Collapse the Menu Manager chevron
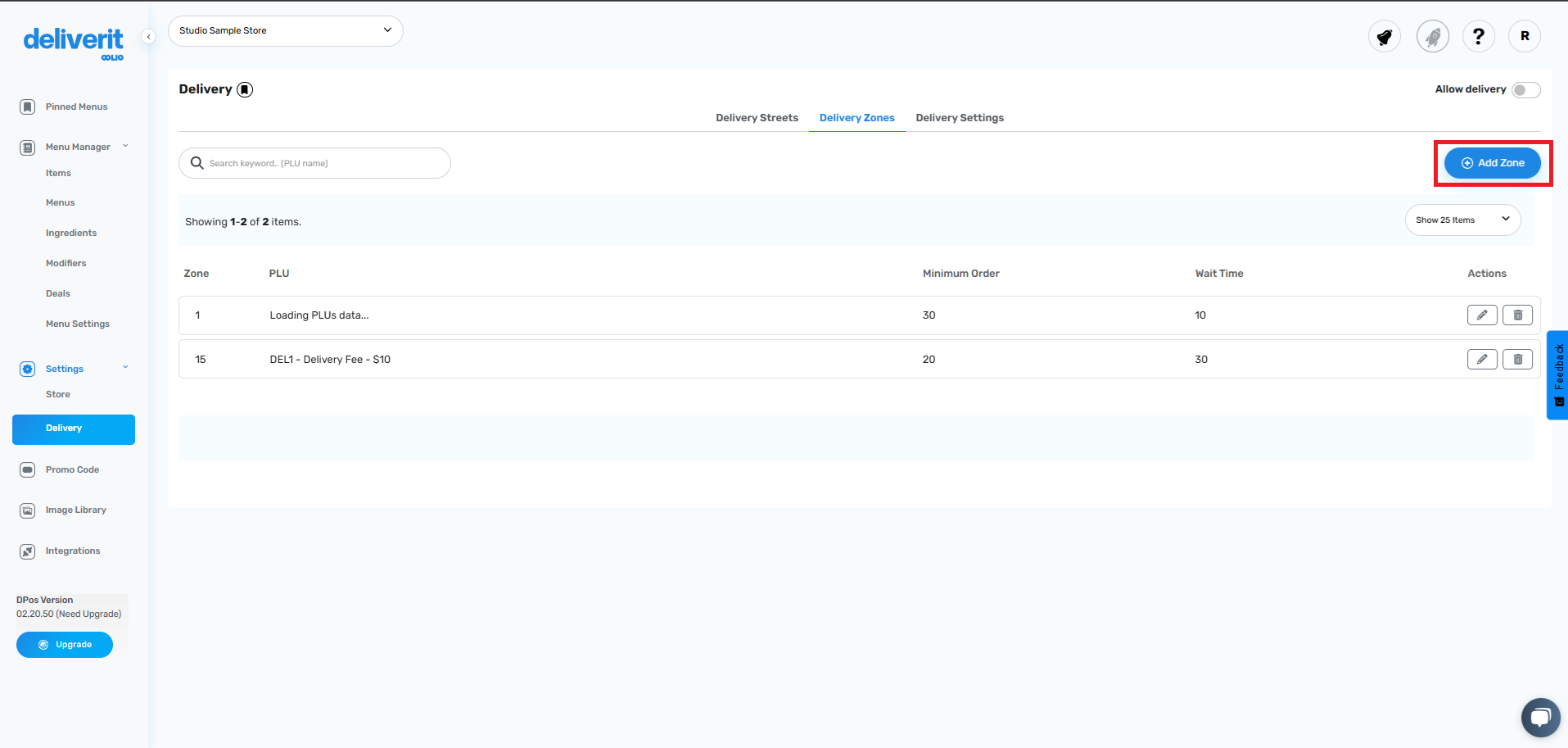1568x748 pixels. tap(125, 146)
